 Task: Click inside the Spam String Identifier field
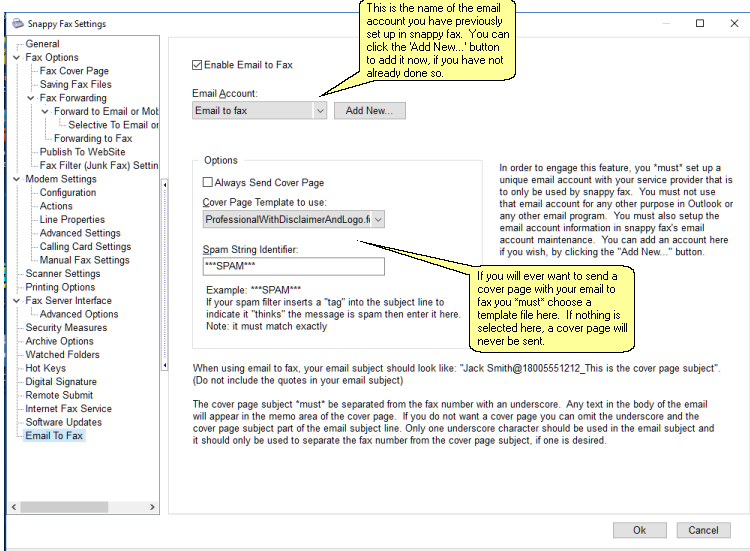coord(293,266)
